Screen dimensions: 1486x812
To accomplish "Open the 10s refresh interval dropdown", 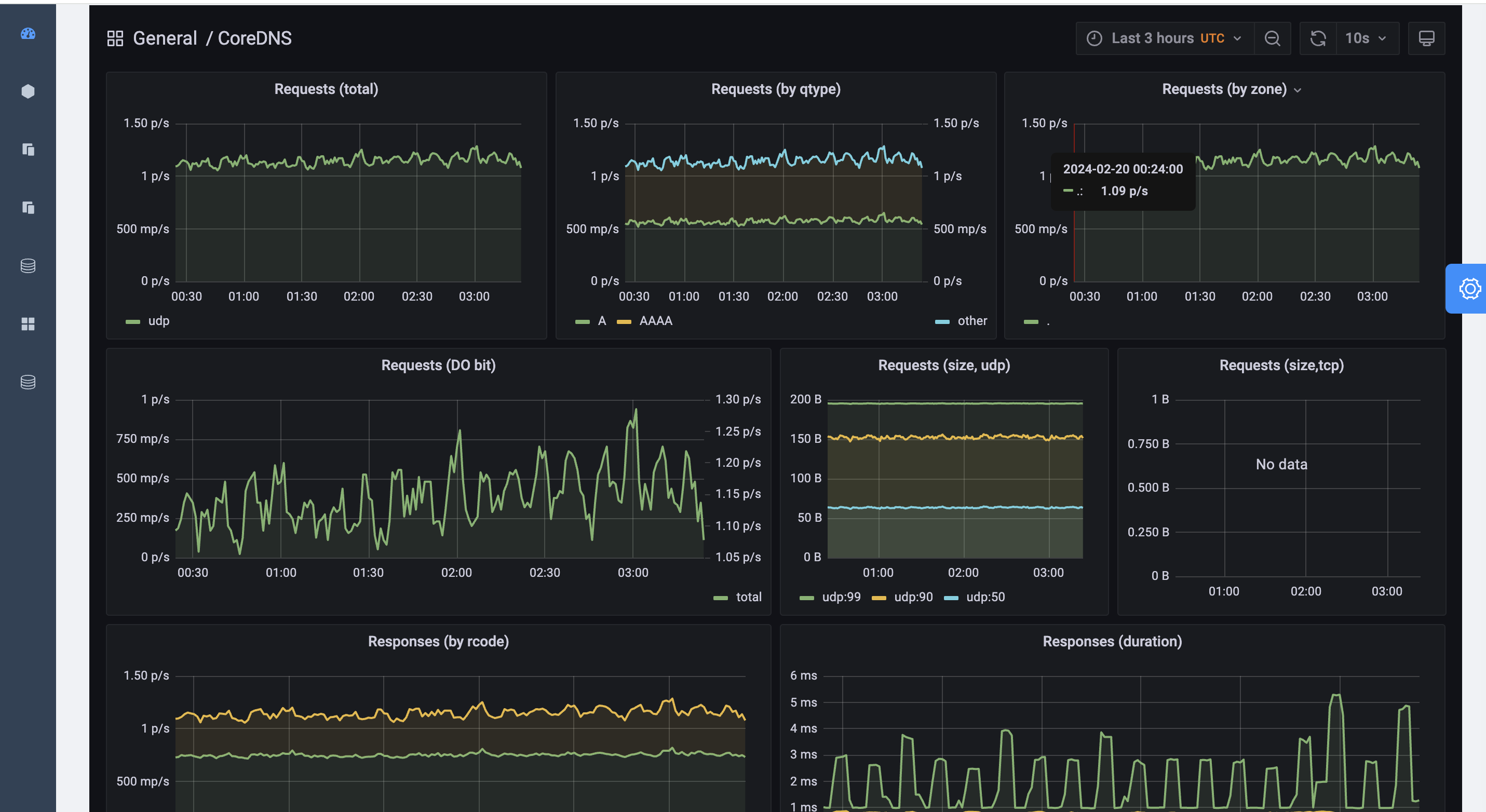I will pyautogui.click(x=1366, y=38).
